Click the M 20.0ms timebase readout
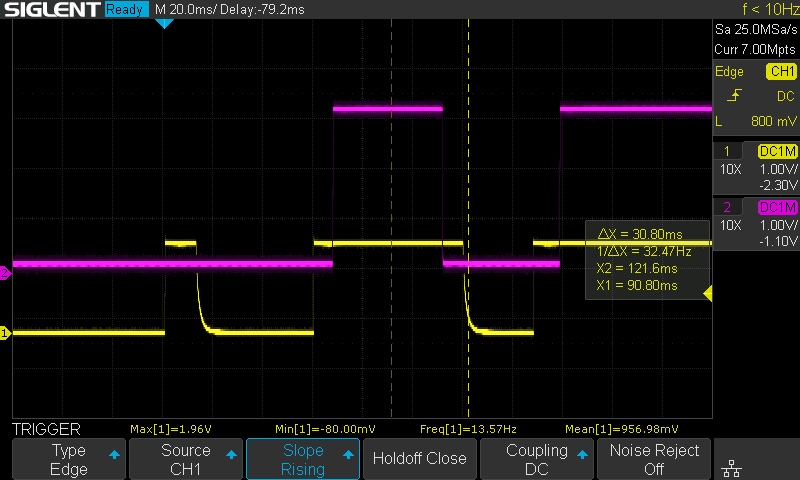 [x=185, y=10]
